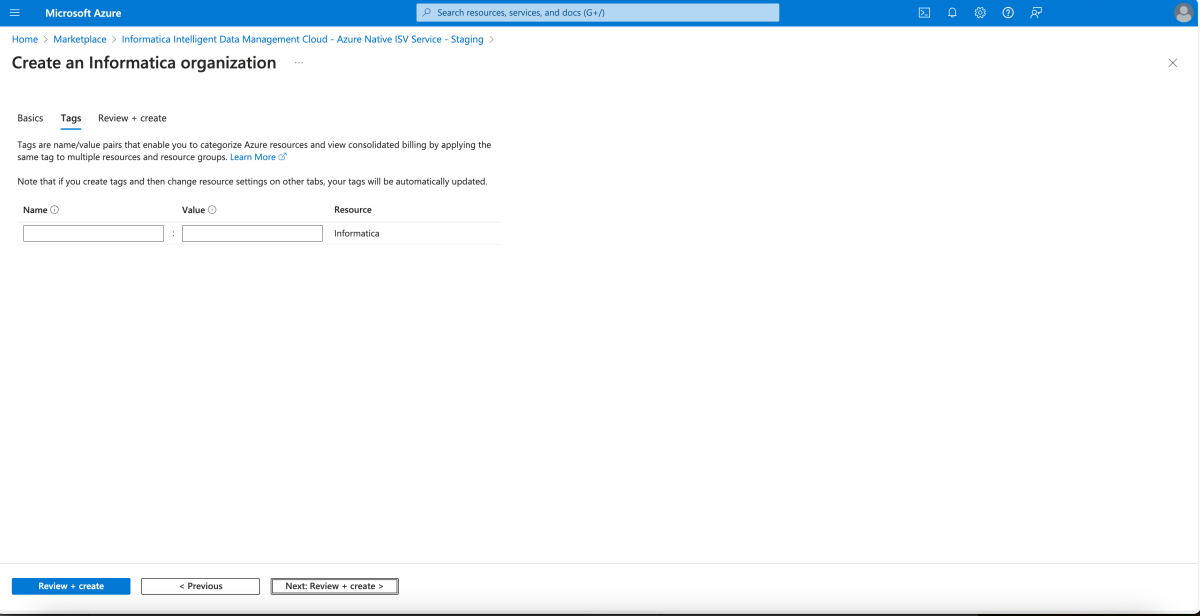Screen dimensions: 1200x616
Task: Go to the Marketplace breadcrumb
Action: click(80, 40)
